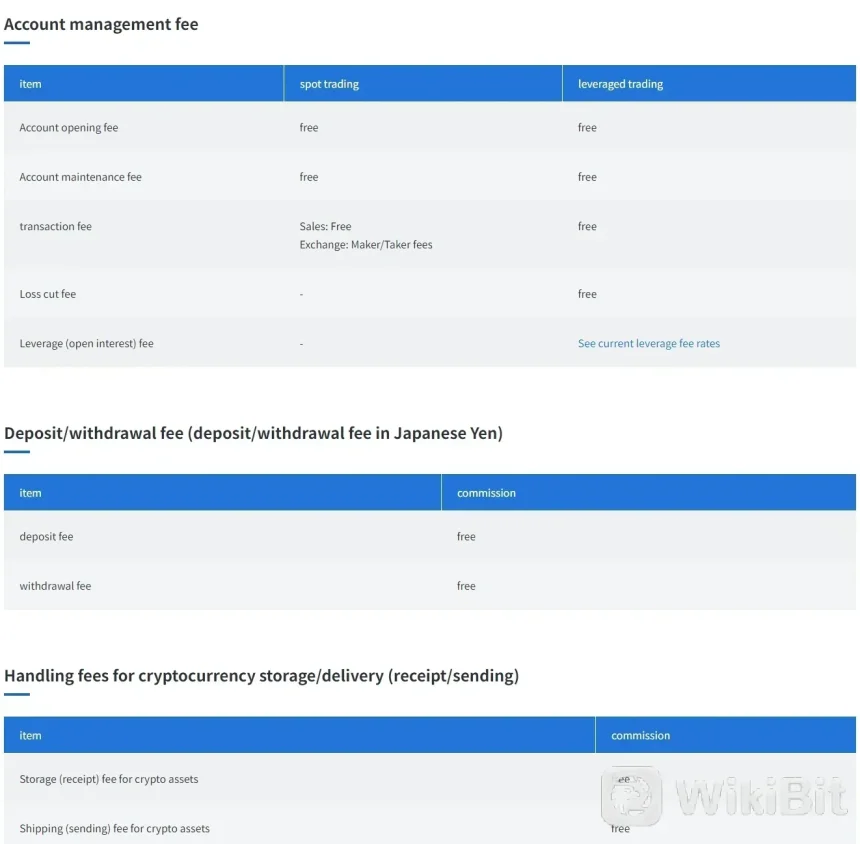The image size is (860, 844).
Task: Click the 'transaction fee' row label
Action: [55, 227]
